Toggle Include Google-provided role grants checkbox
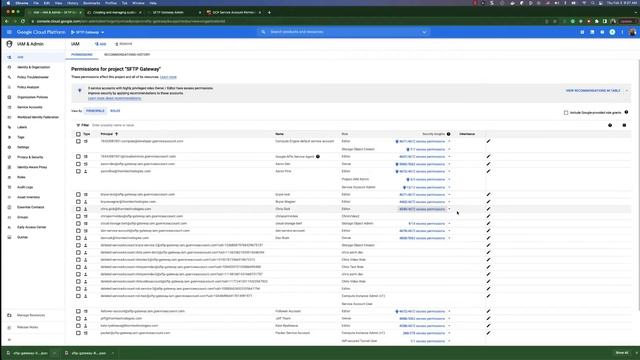 pyautogui.click(x=566, y=113)
